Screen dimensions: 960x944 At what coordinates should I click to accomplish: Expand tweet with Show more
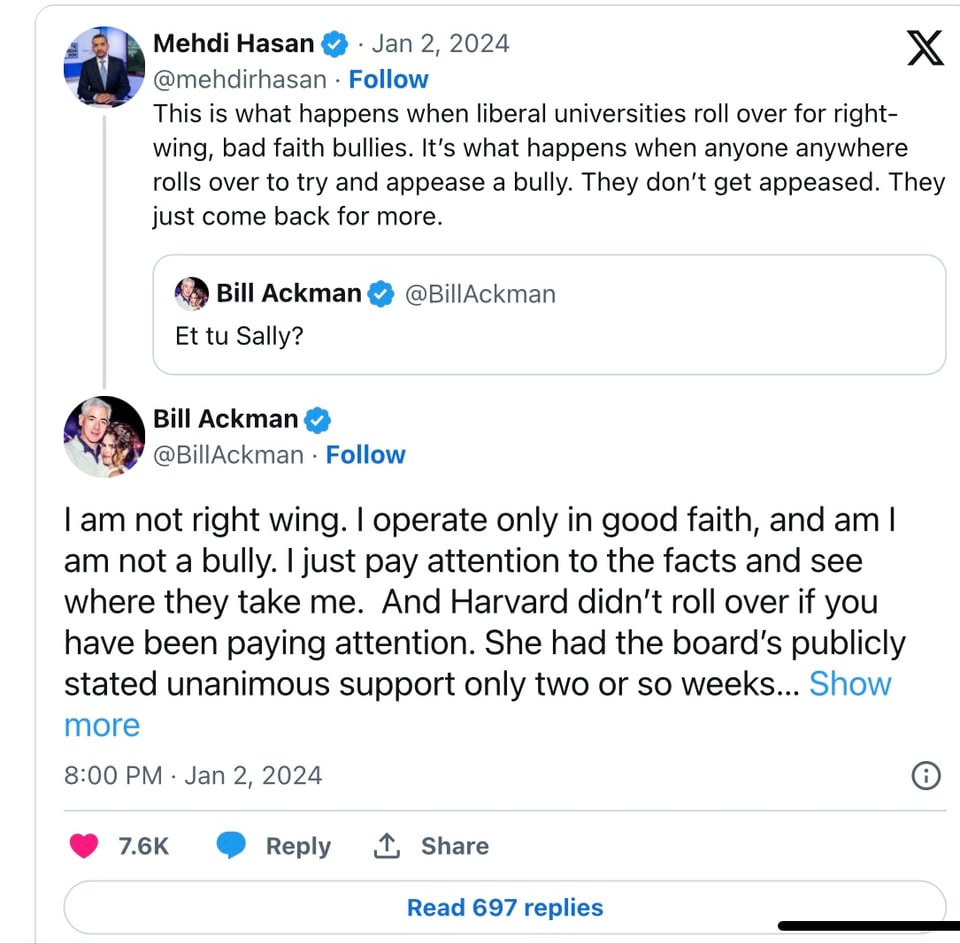(849, 684)
